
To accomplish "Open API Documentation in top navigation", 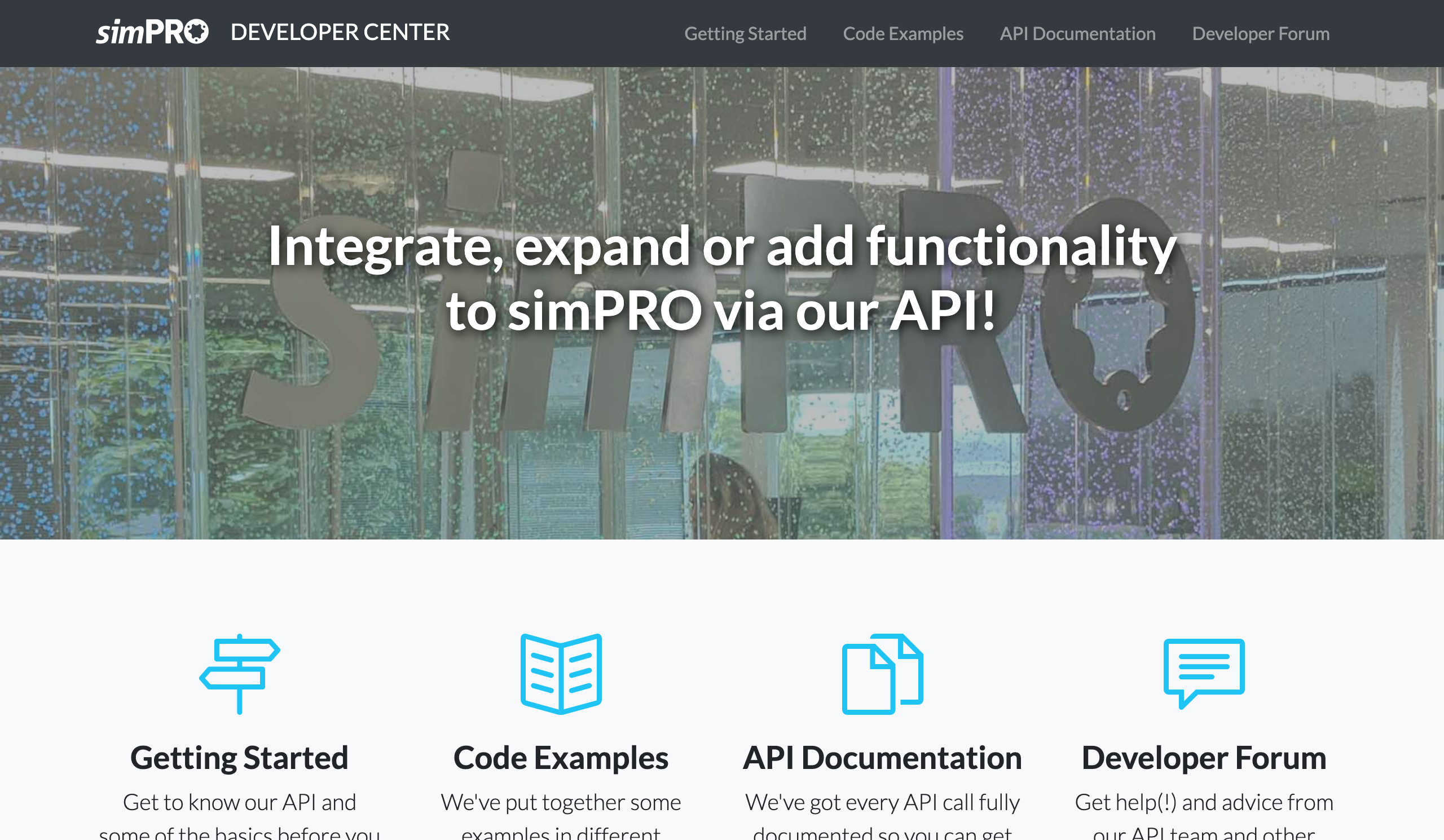I will (x=1077, y=34).
